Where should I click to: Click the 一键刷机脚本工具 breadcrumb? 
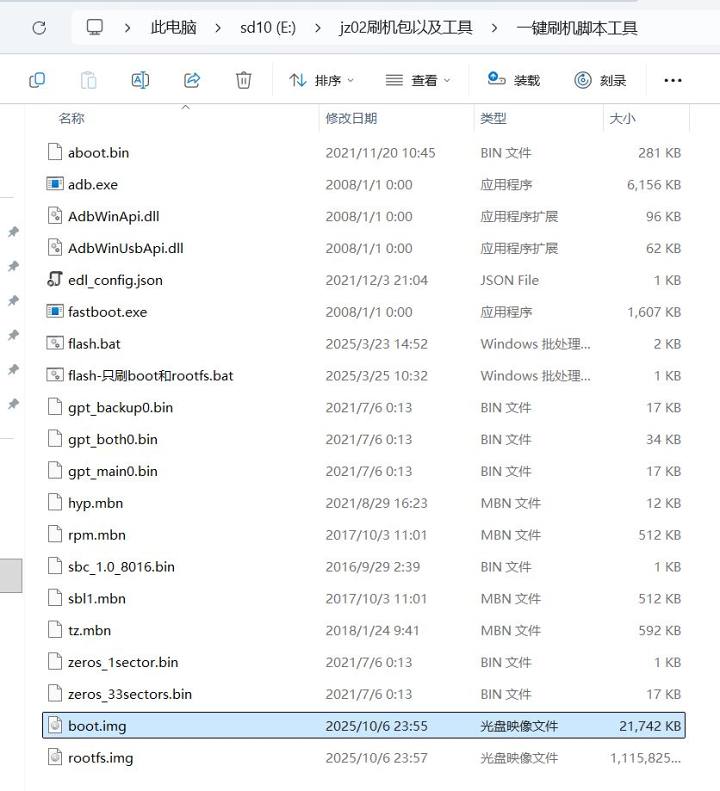click(x=577, y=28)
